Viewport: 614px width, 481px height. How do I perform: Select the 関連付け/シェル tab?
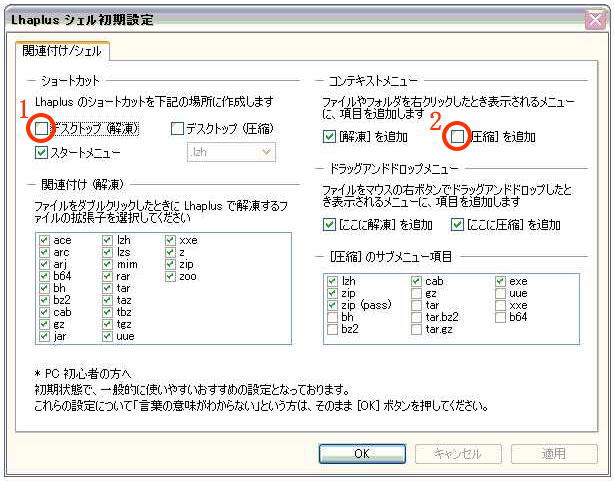(x=62, y=51)
